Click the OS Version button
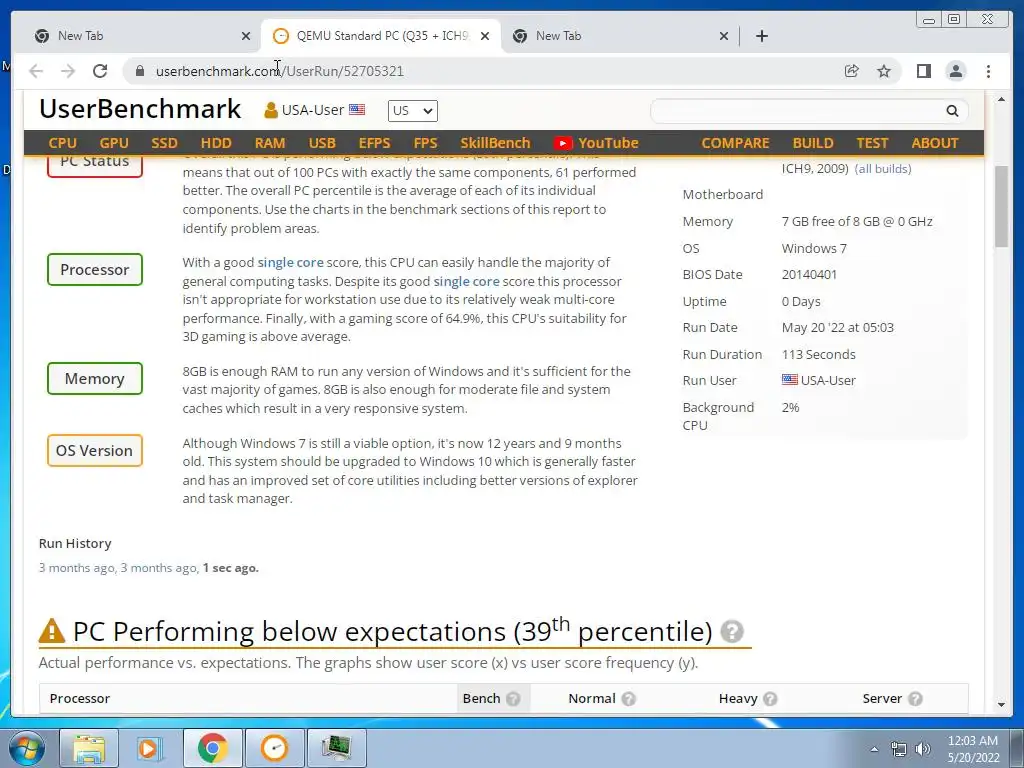 point(95,451)
